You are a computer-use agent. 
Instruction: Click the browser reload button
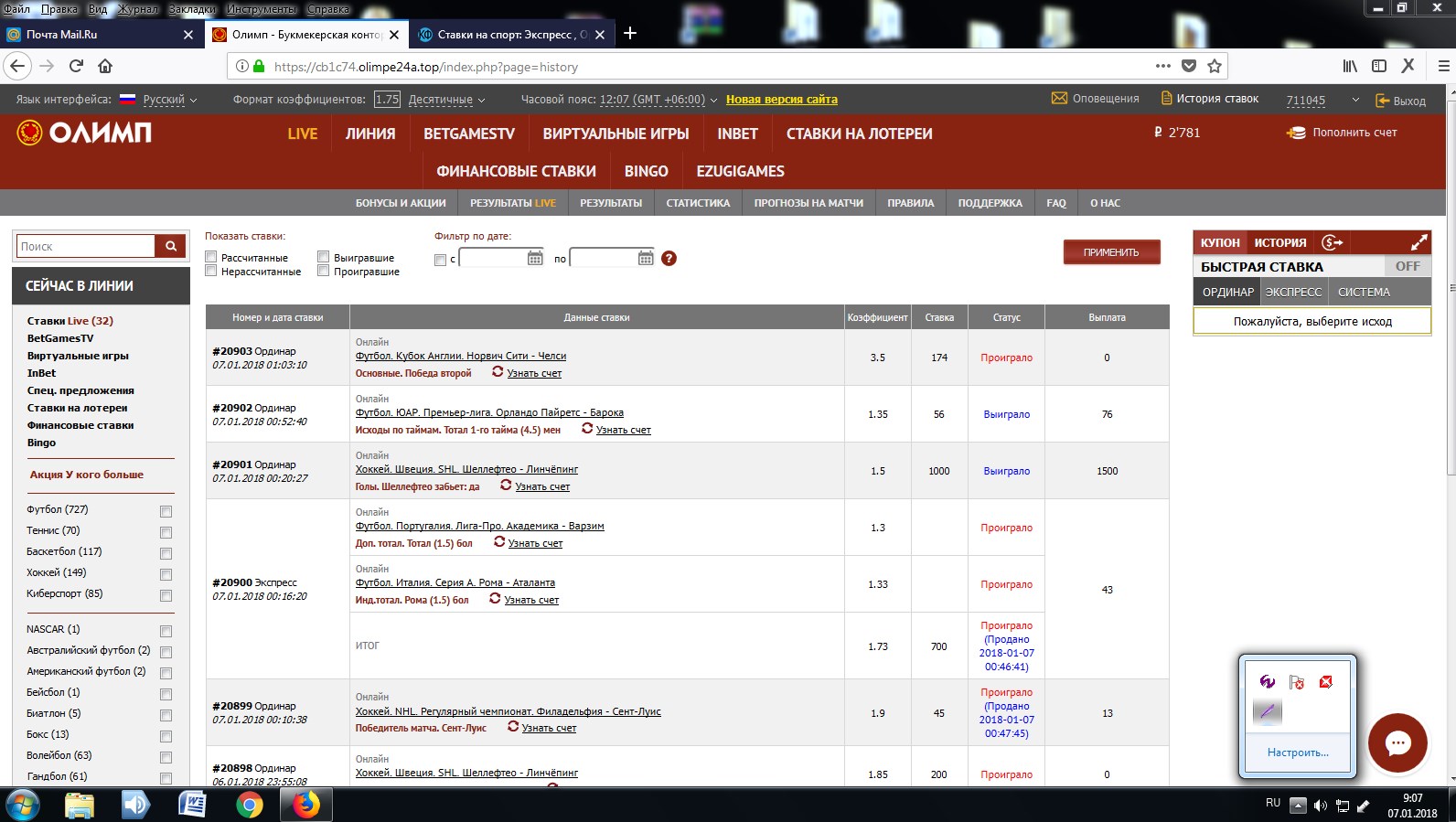coord(76,66)
